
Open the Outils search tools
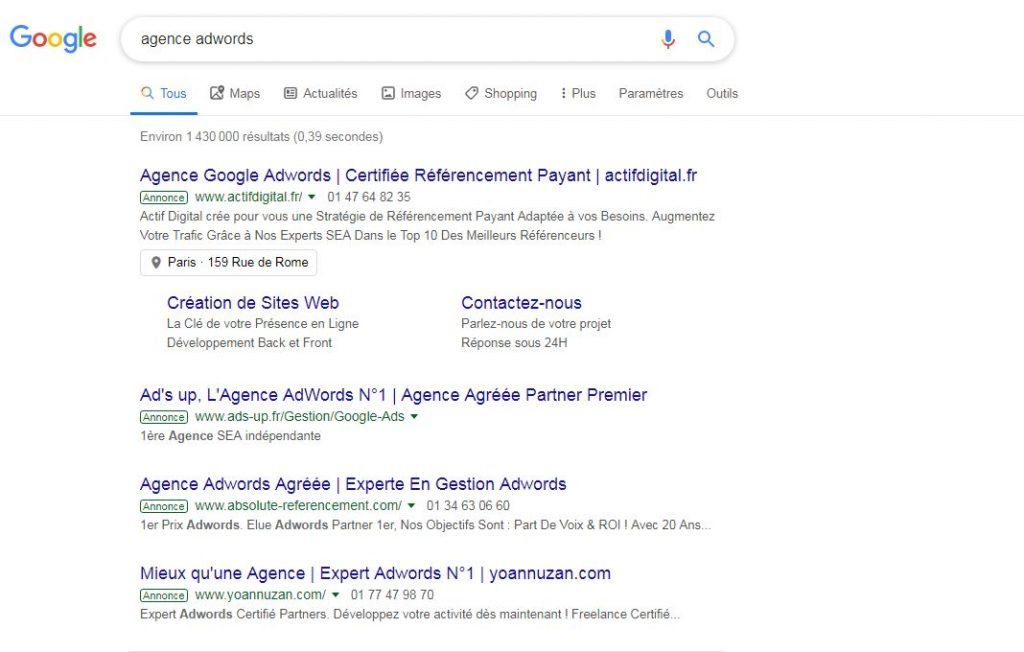click(x=722, y=93)
